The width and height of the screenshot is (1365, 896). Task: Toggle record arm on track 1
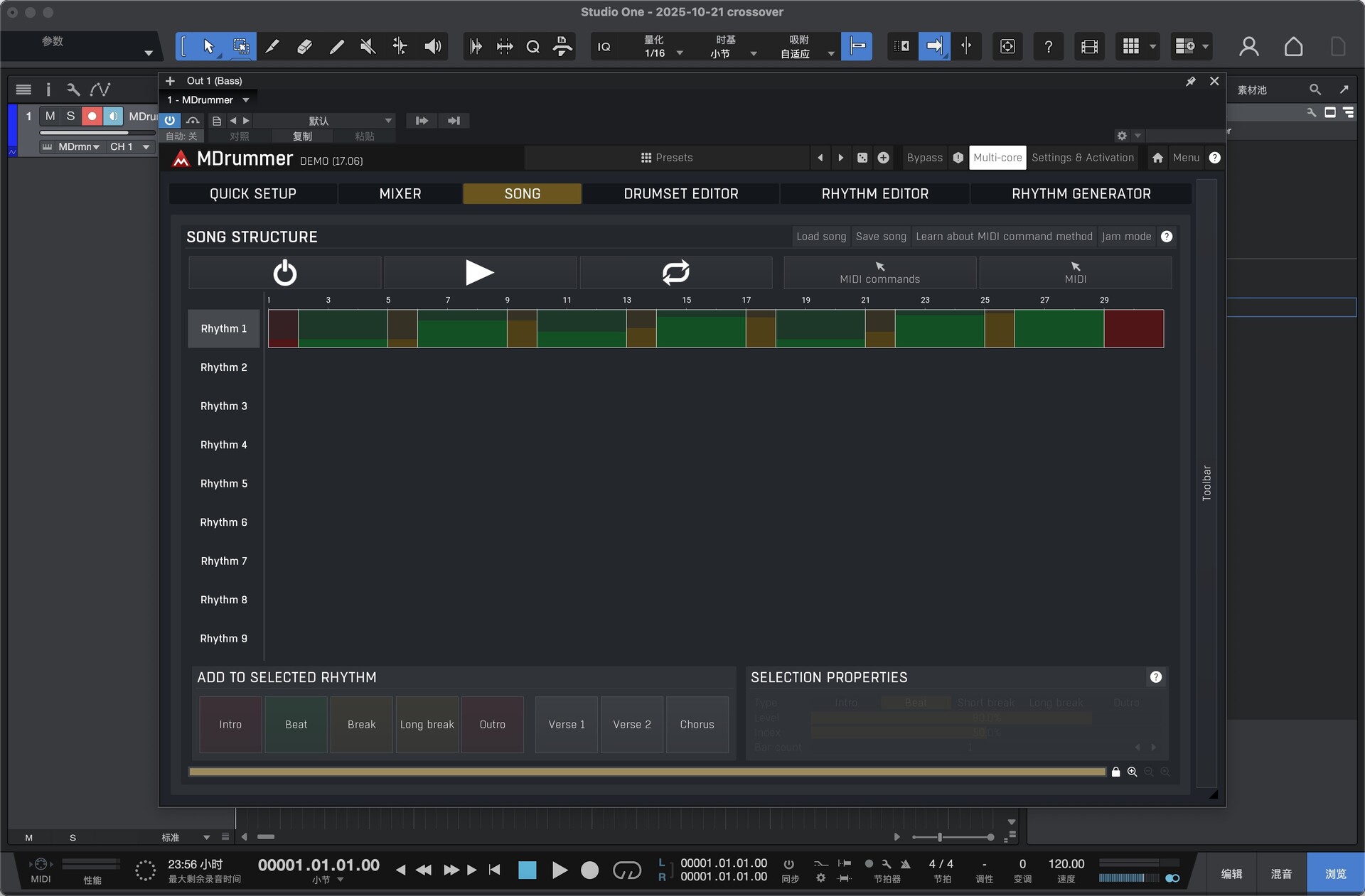tap(92, 116)
